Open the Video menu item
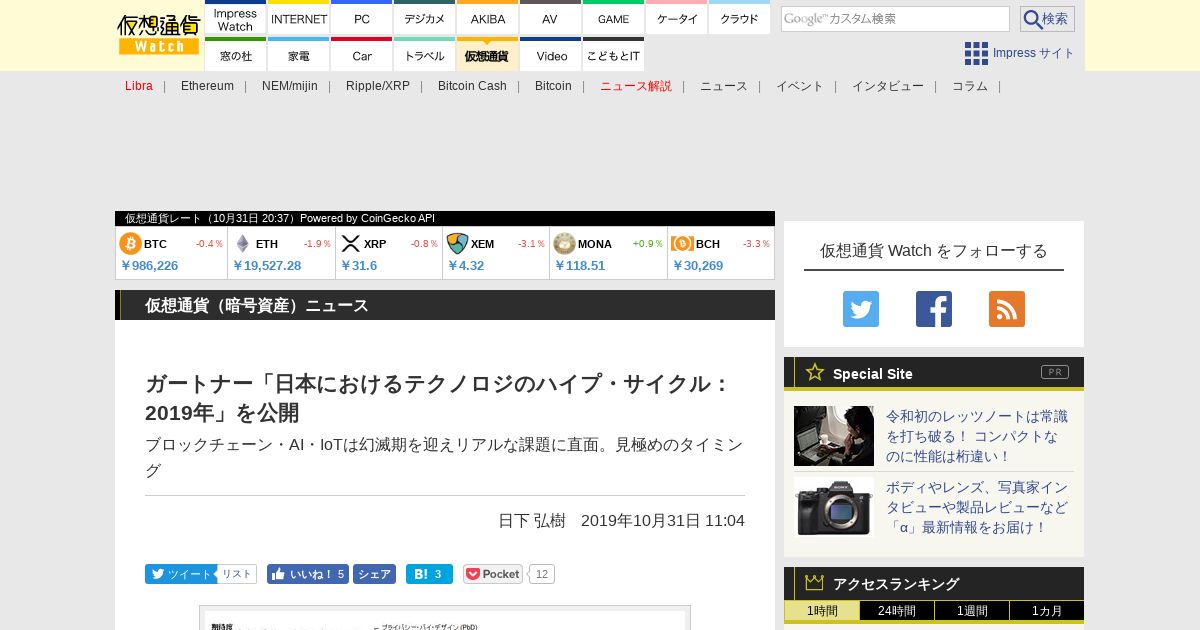Screen dimensions: 1200x630 (x=550, y=55)
